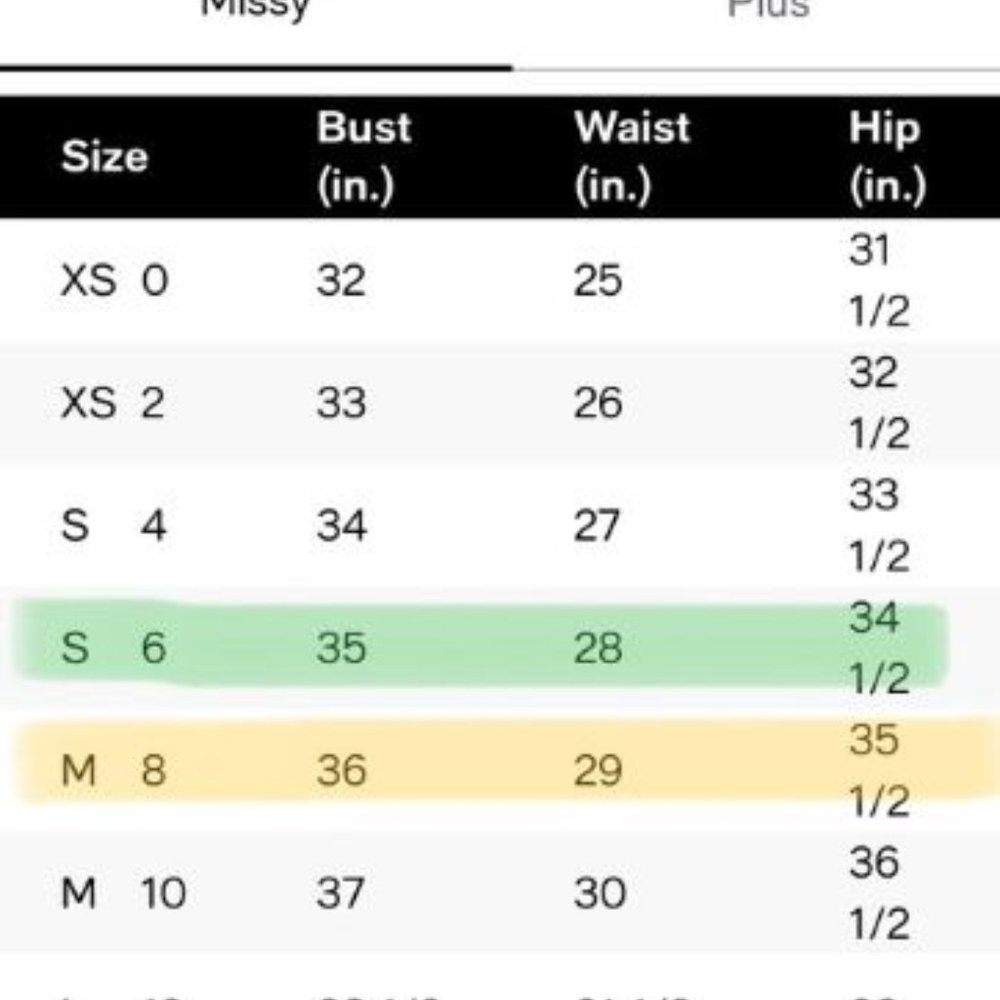
Task: Pick the yellow-highlighted M 8 size label
Action: tap(112, 771)
